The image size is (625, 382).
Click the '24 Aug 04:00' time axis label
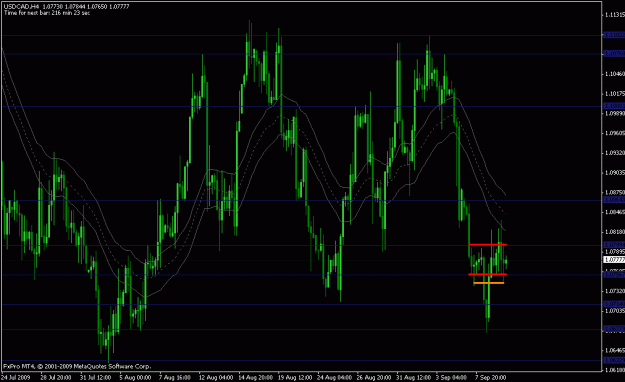(x=334, y=377)
